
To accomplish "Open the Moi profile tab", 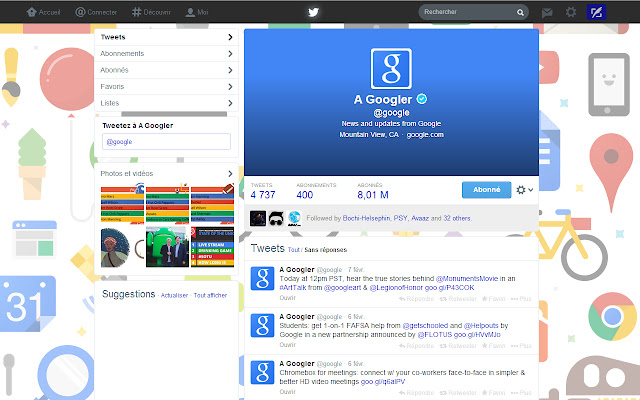I will [197, 12].
